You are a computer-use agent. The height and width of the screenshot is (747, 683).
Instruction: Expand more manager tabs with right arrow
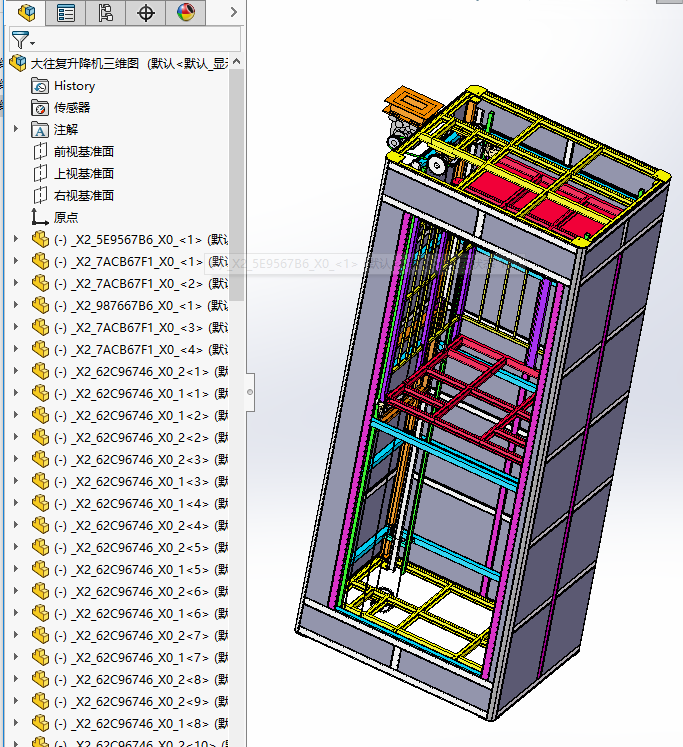(233, 13)
